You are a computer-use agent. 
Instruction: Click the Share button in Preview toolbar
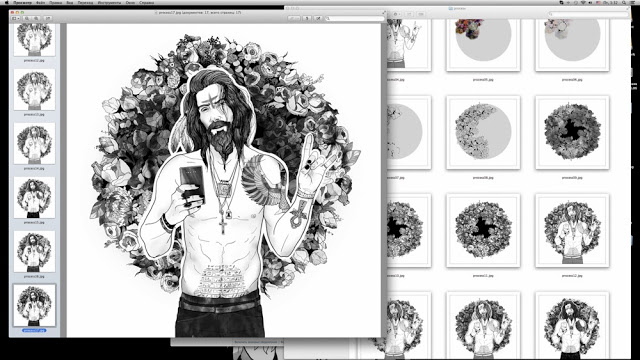48,18
